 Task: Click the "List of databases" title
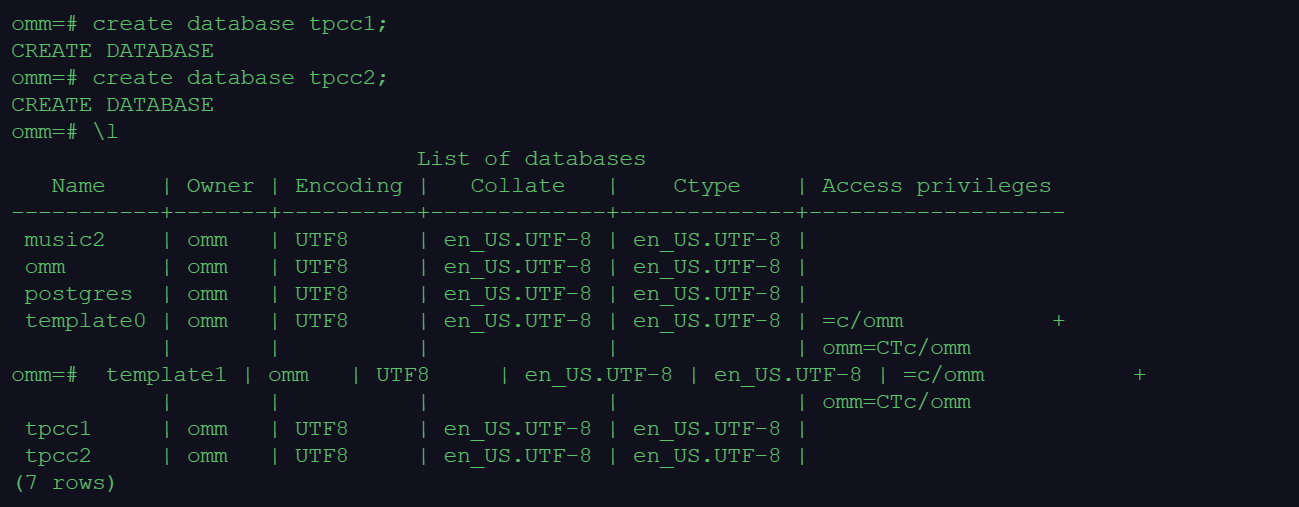point(531,158)
